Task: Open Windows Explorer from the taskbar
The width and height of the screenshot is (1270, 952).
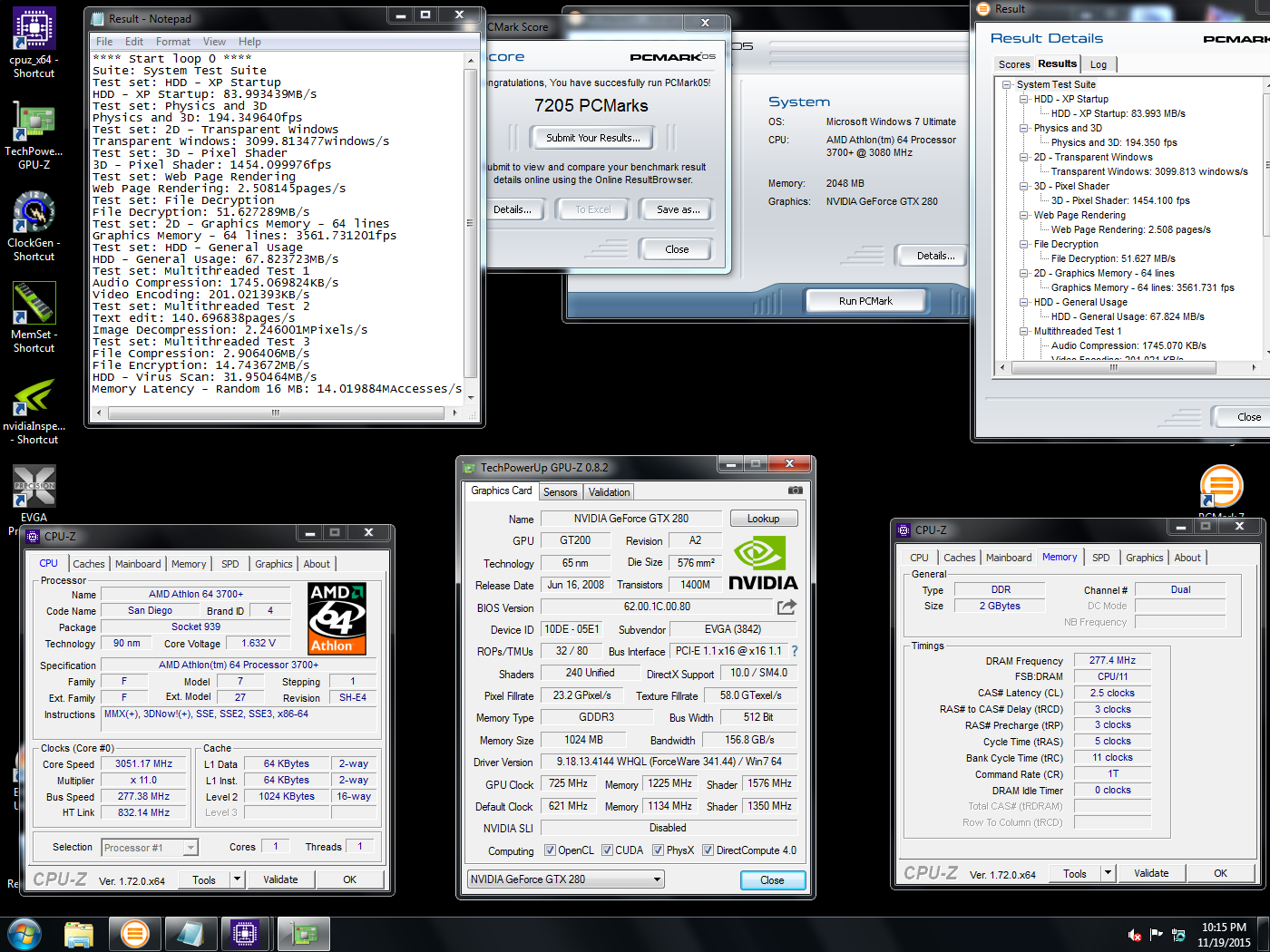Action: point(80,934)
